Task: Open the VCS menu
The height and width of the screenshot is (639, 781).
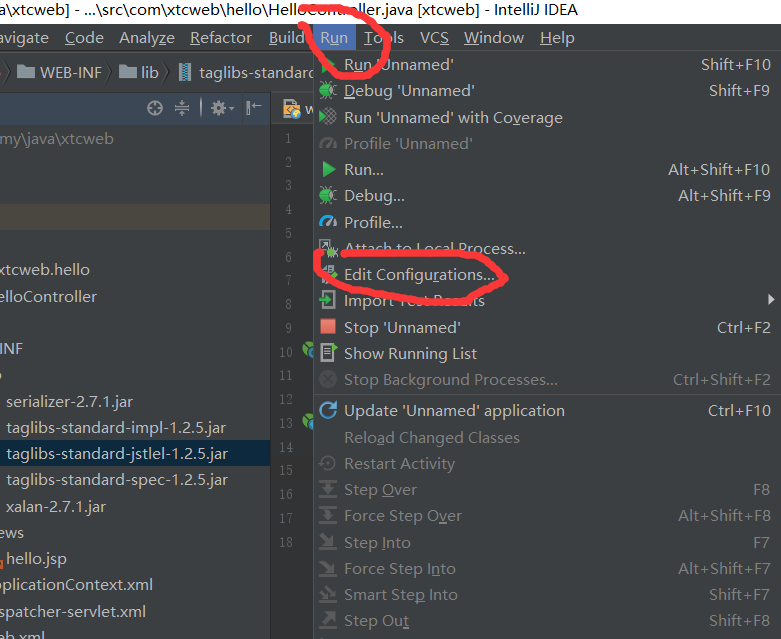Action: (x=434, y=38)
